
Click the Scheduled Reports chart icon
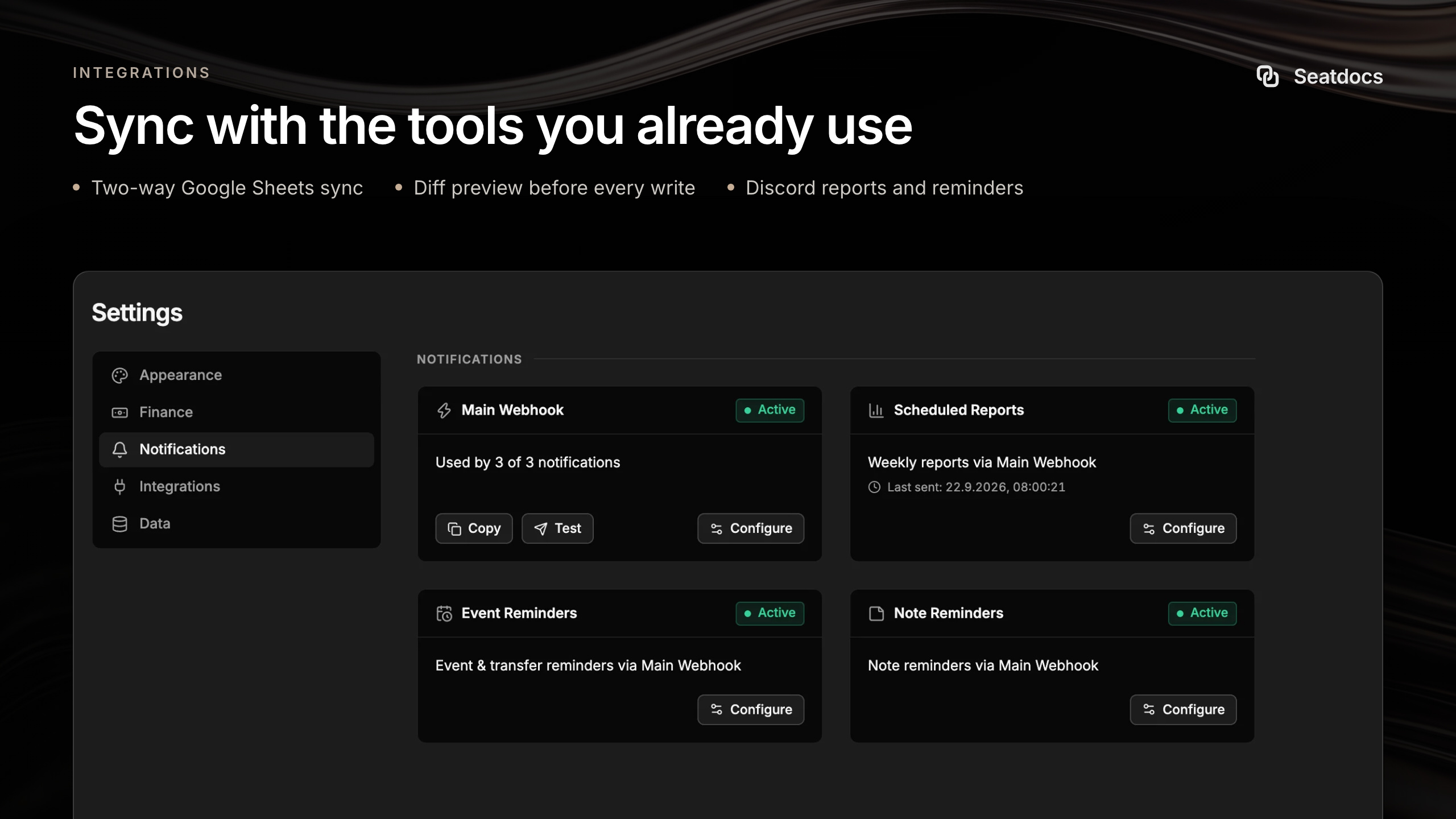click(x=876, y=410)
